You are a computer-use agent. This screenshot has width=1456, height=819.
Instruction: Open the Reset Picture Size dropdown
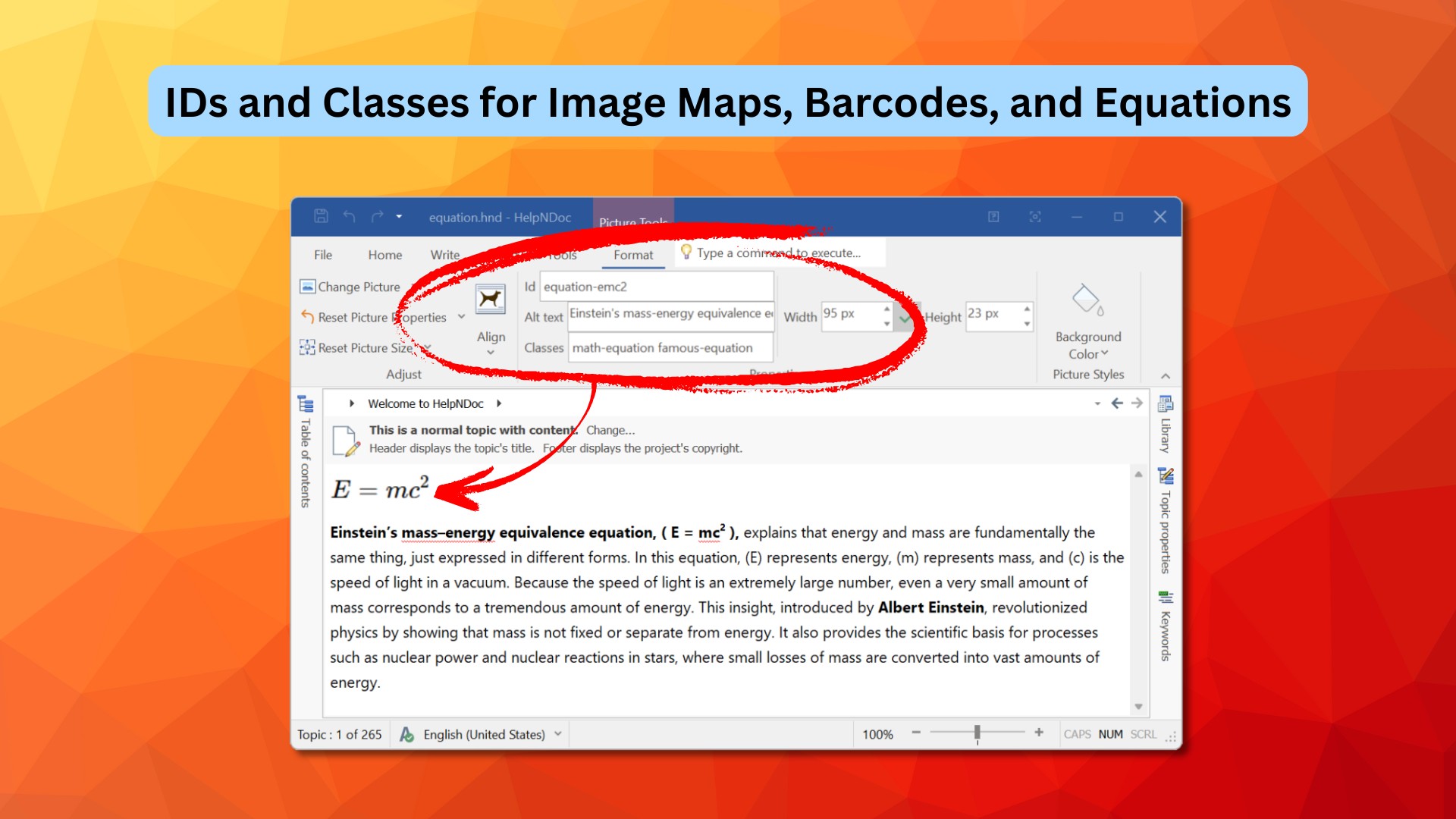[x=426, y=347]
